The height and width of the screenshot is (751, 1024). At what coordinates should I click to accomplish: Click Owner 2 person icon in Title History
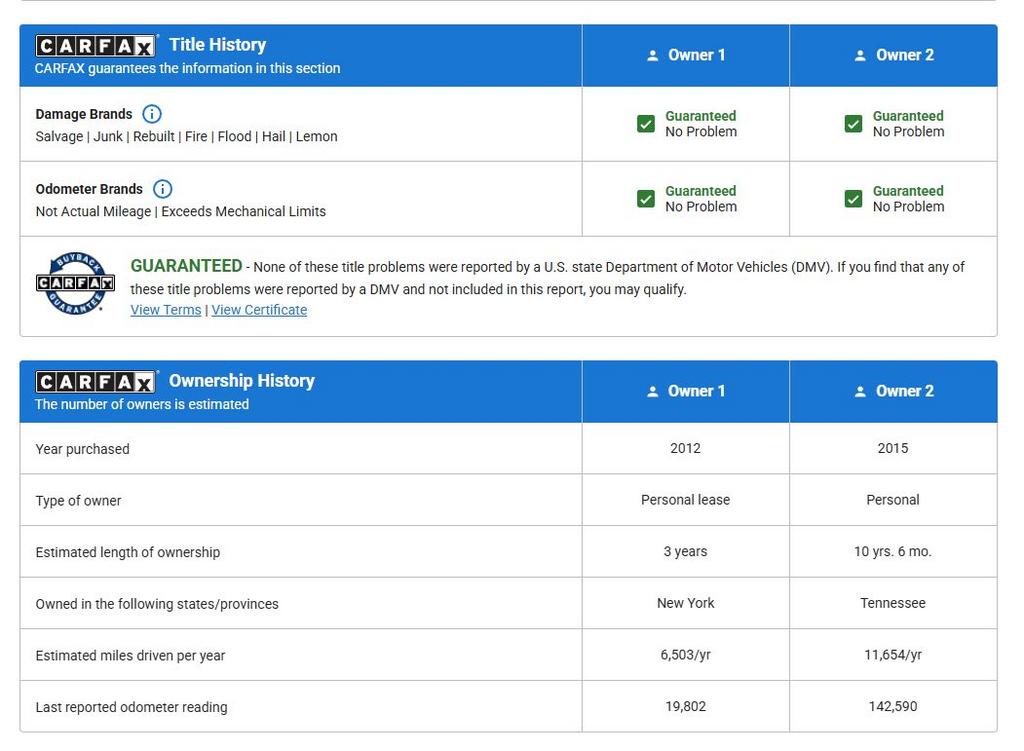click(x=860, y=56)
